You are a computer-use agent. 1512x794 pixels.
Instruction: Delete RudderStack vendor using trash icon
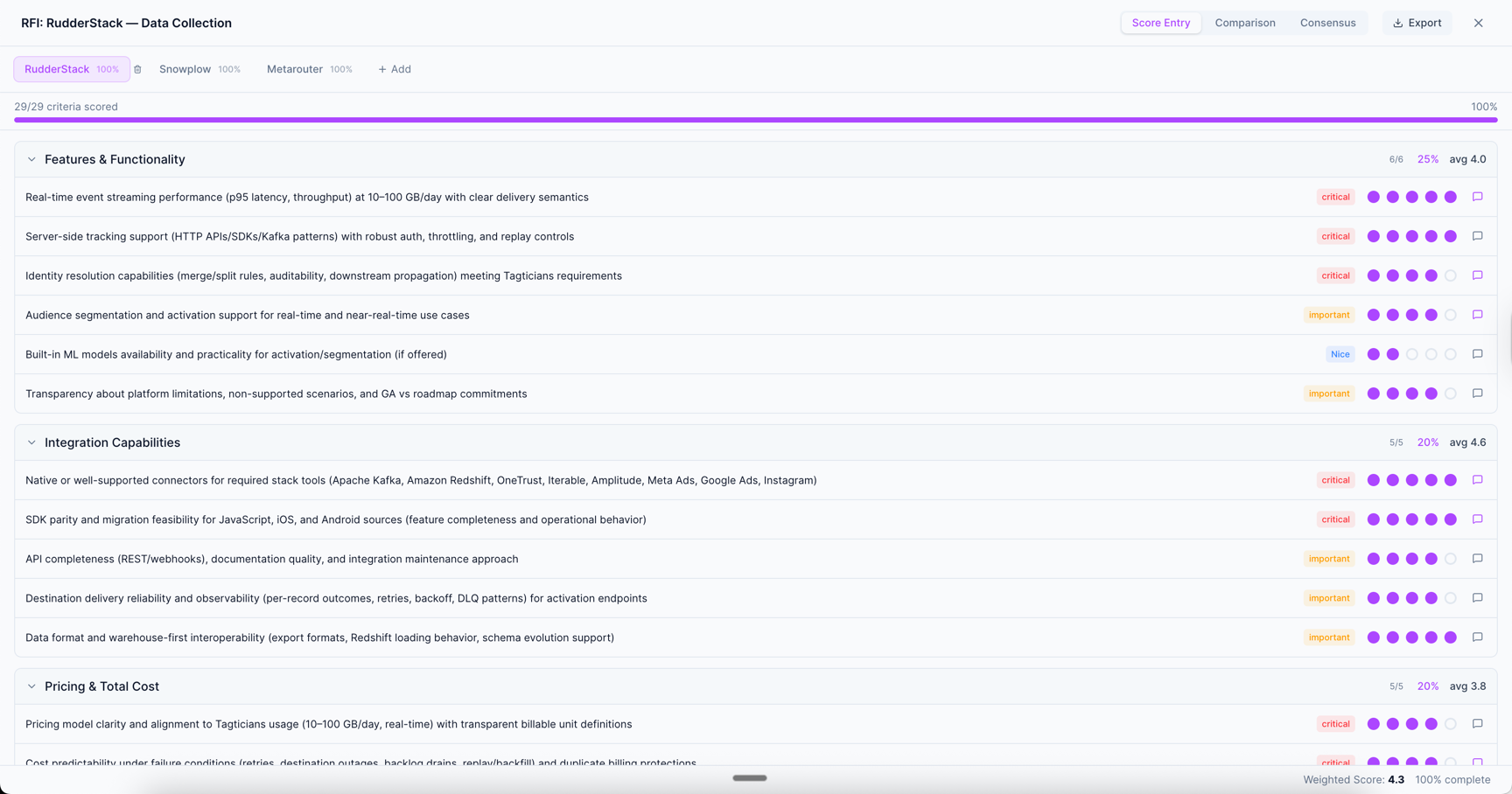[x=137, y=70]
